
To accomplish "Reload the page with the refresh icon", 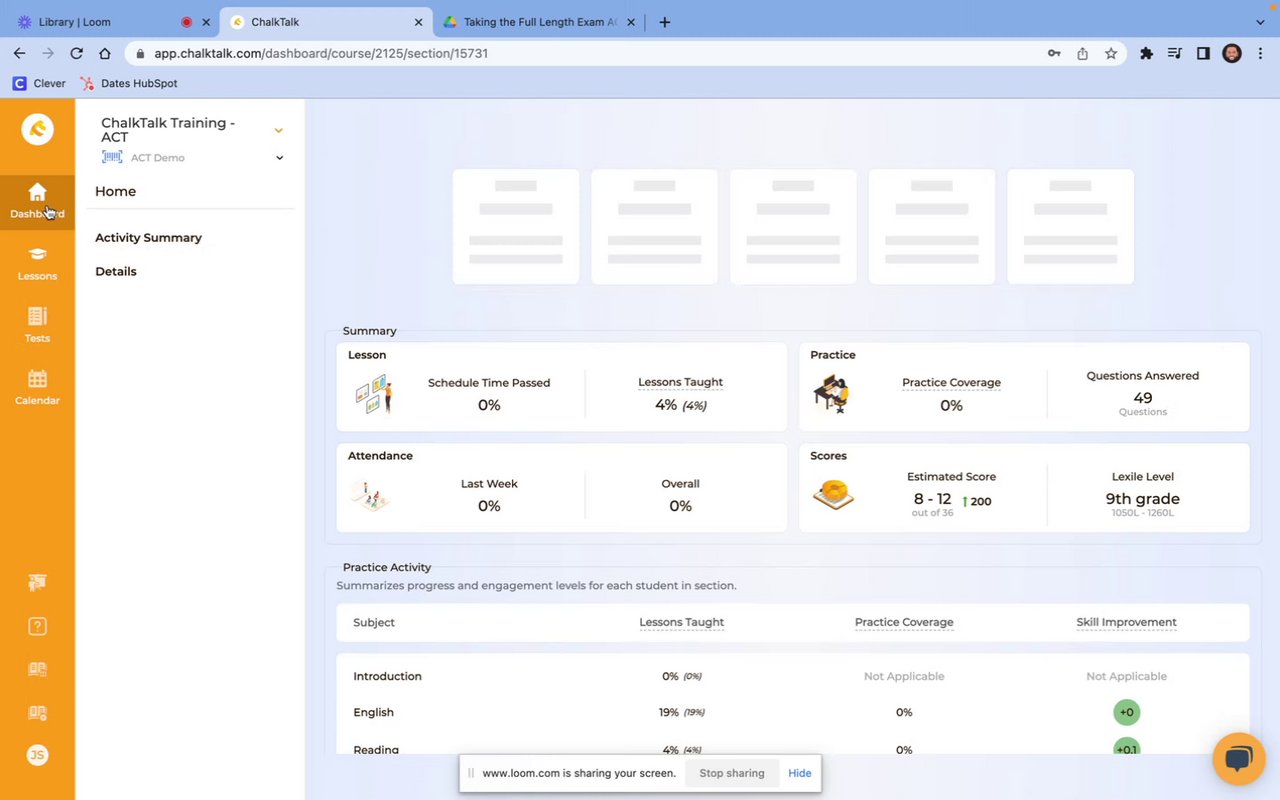I will click(x=76, y=53).
